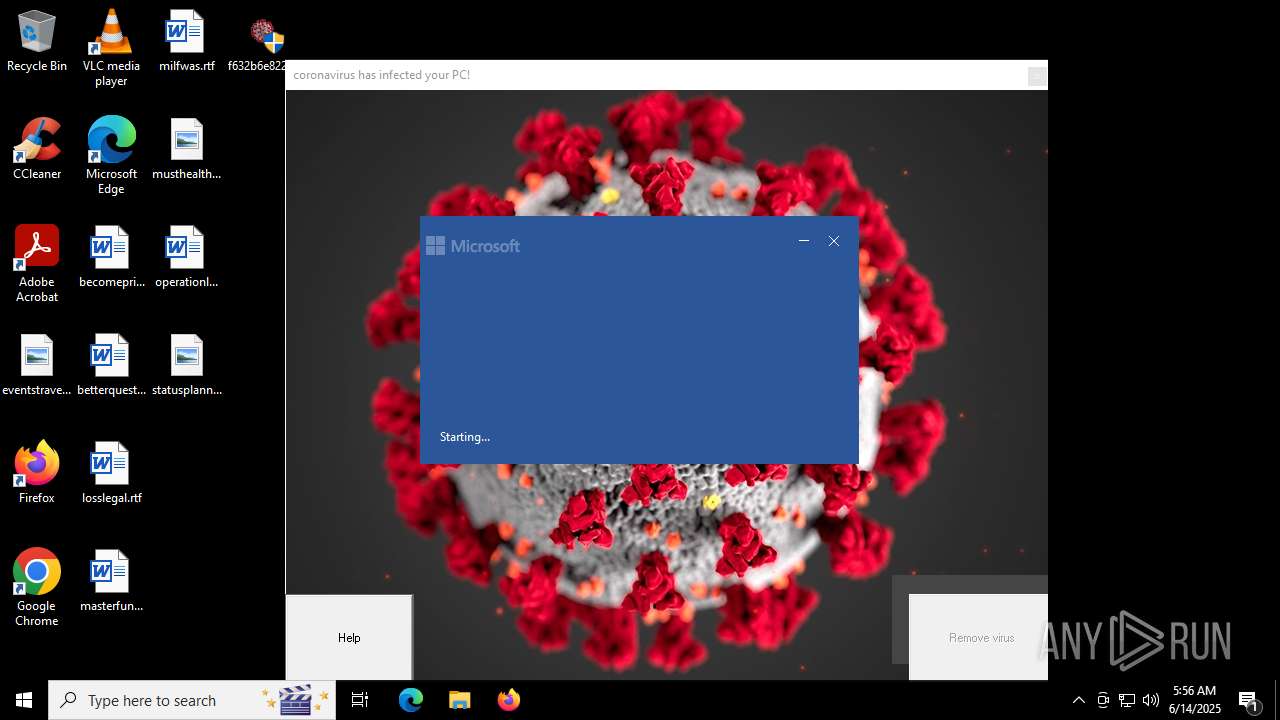The width and height of the screenshot is (1280, 720).
Task: Click the Microsoft logo in blue dialog
Action: click(473, 246)
